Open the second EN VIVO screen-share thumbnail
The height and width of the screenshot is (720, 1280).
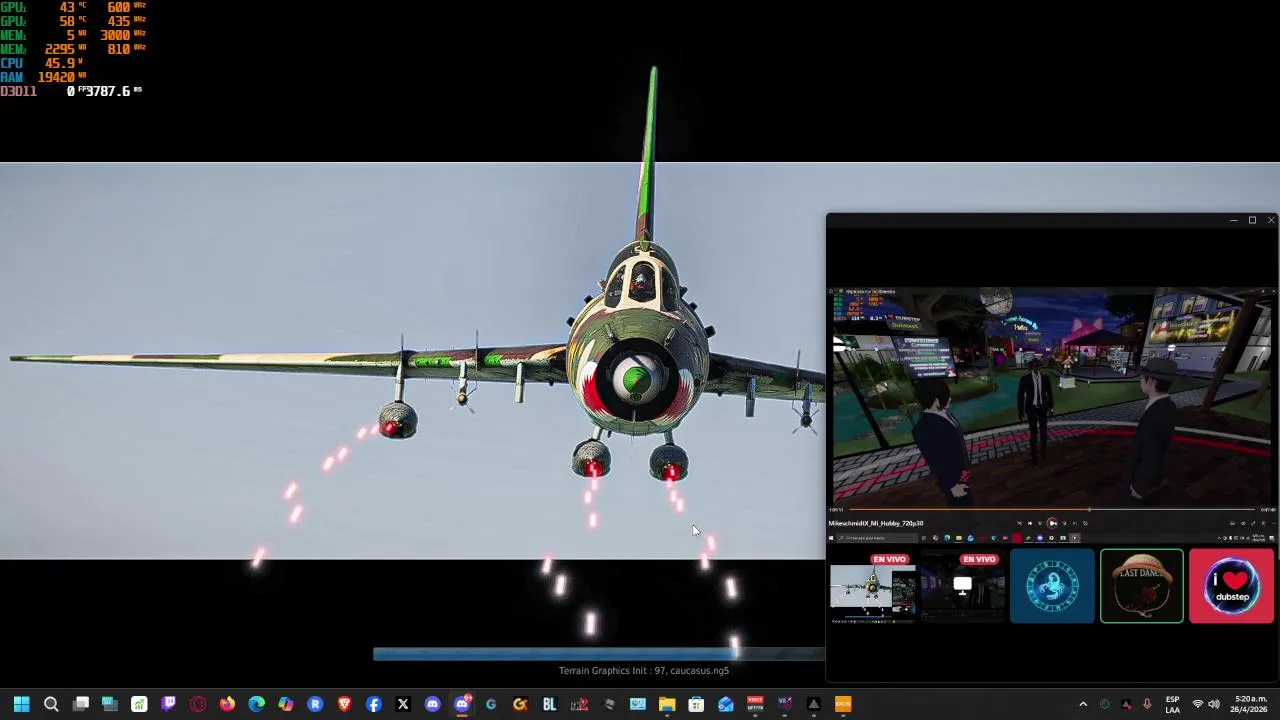tap(962, 587)
